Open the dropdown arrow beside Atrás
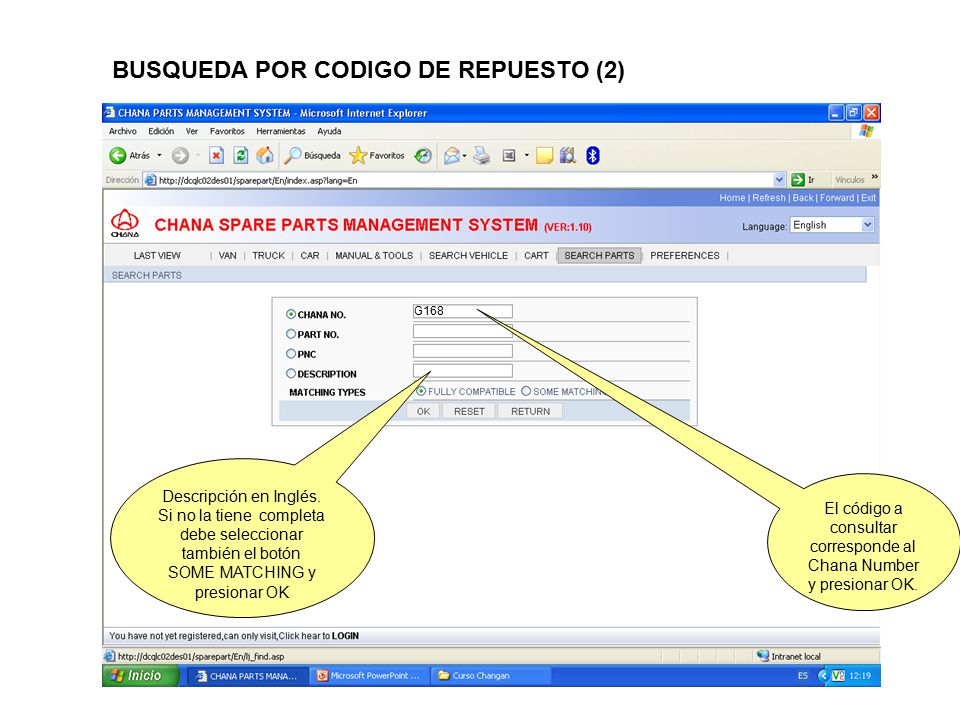960x720 pixels. (x=159, y=156)
